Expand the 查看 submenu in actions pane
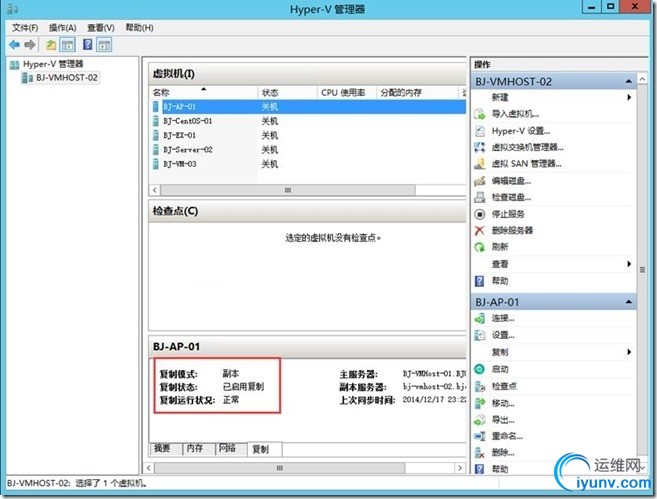The image size is (657, 499). (x=629, y=264)
